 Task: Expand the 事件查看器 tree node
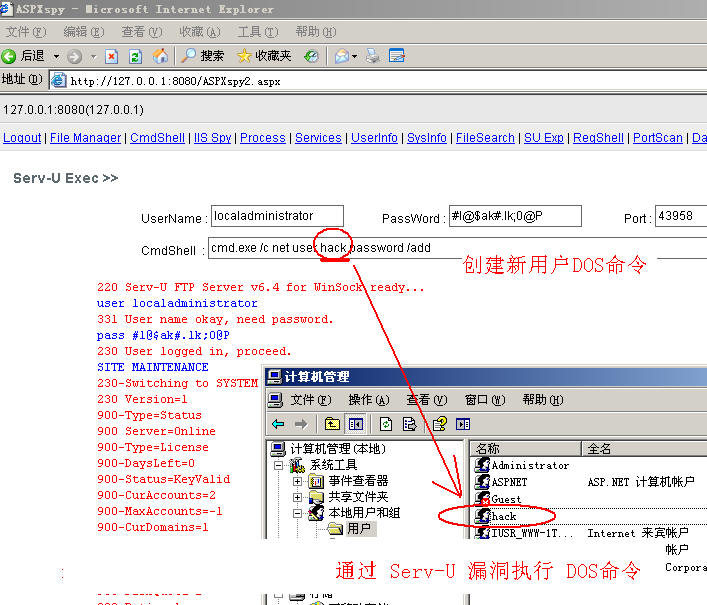[x=297, y=481]
